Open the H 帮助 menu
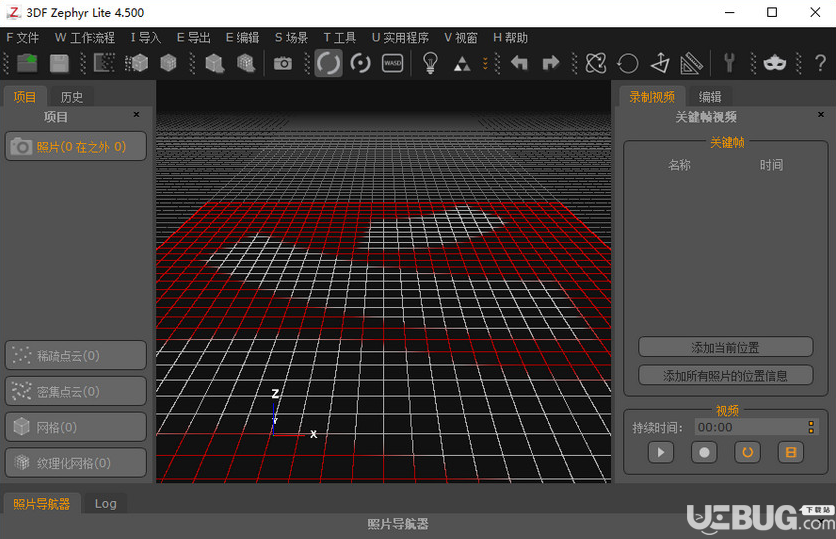The height and width of the screenshot is (539, 836). (510, 37)
